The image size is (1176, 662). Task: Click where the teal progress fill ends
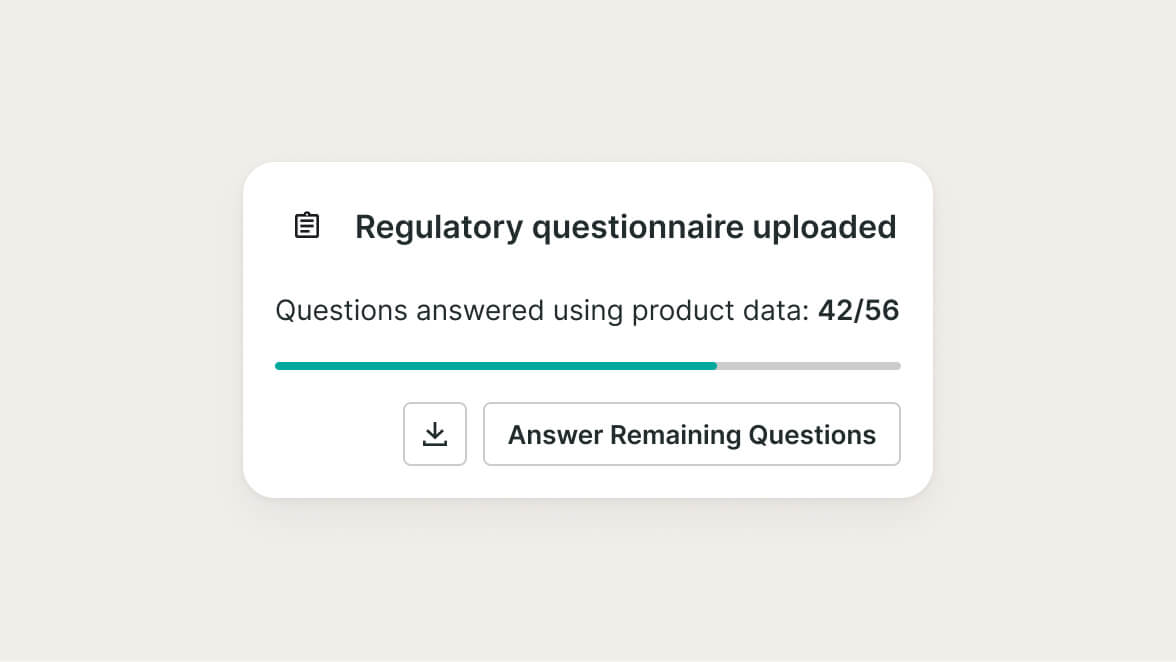click(716, 366)
